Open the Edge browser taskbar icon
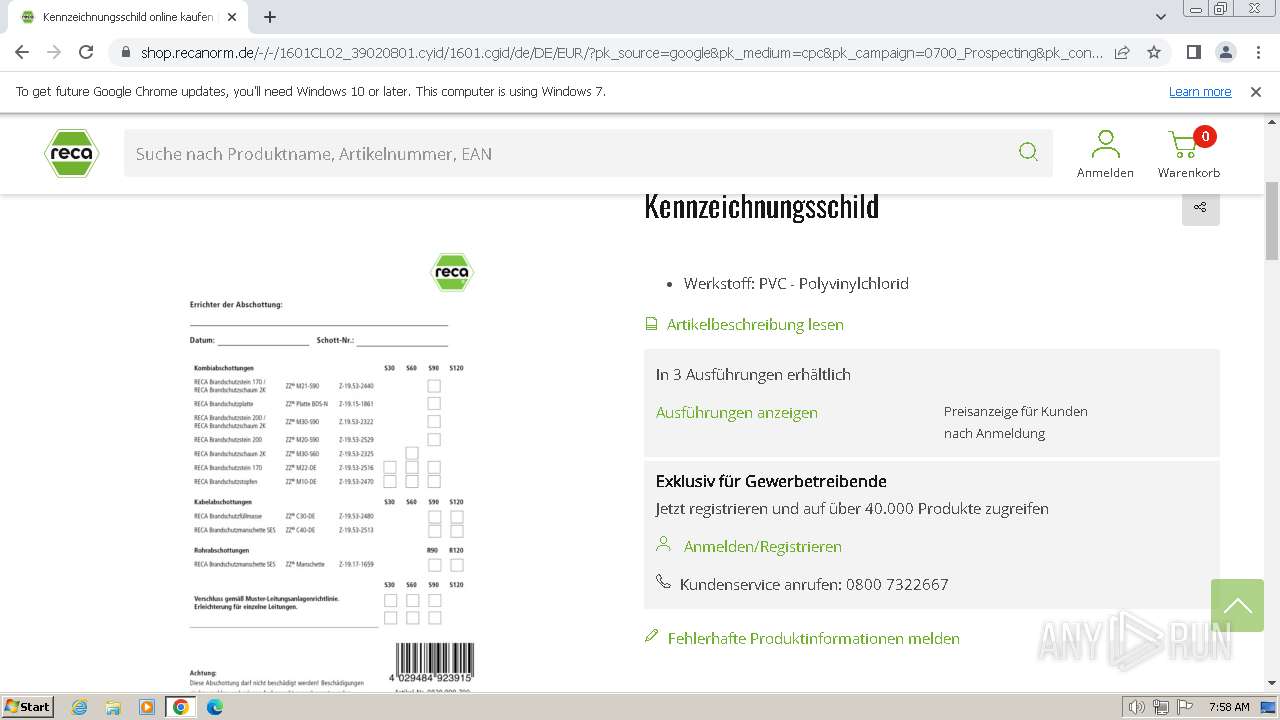The height and width of the screenshot is (720, 1280). (x=215, y=707)
